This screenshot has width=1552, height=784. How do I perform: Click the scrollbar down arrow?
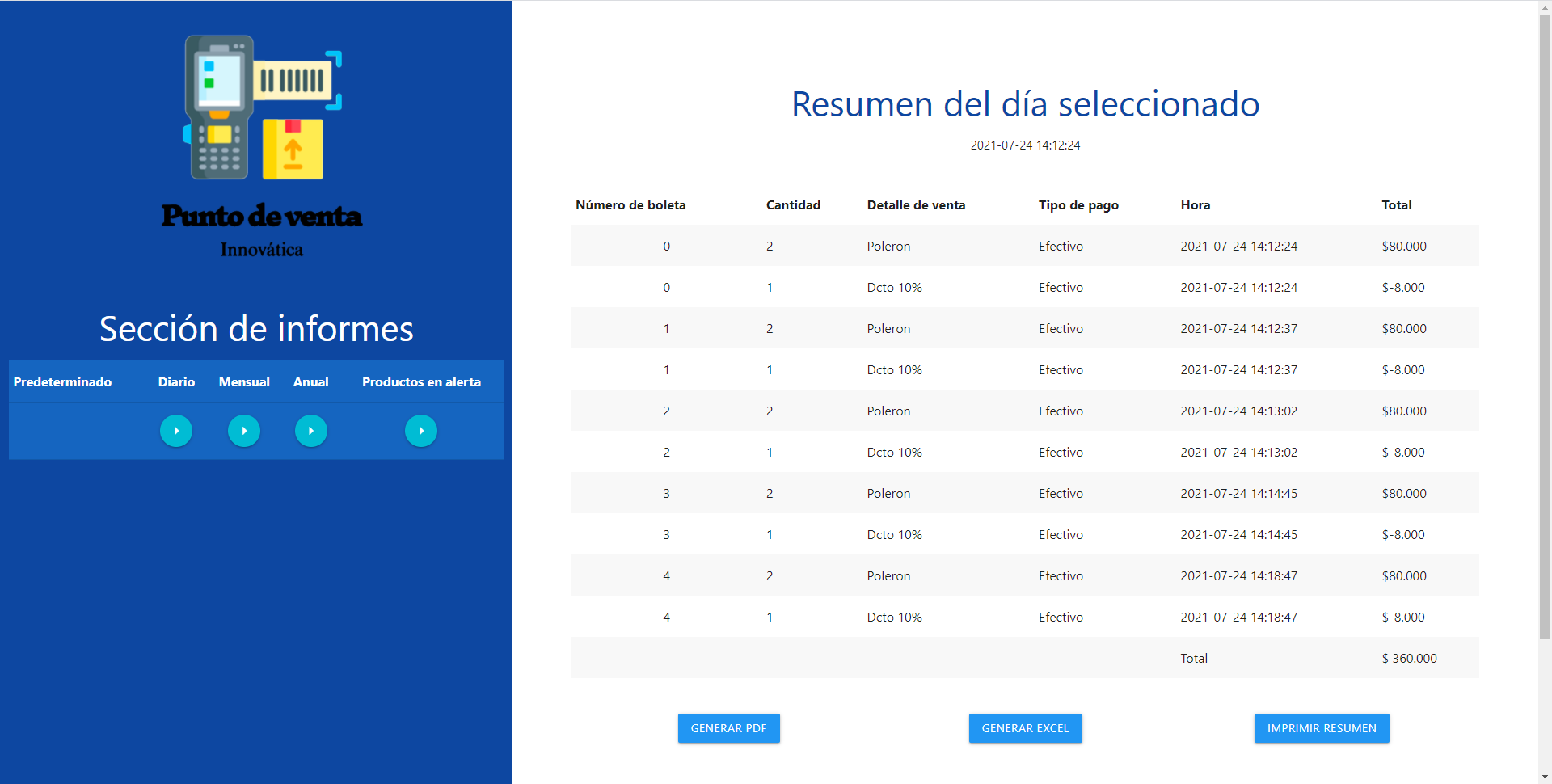click(x=1545, y=777)
